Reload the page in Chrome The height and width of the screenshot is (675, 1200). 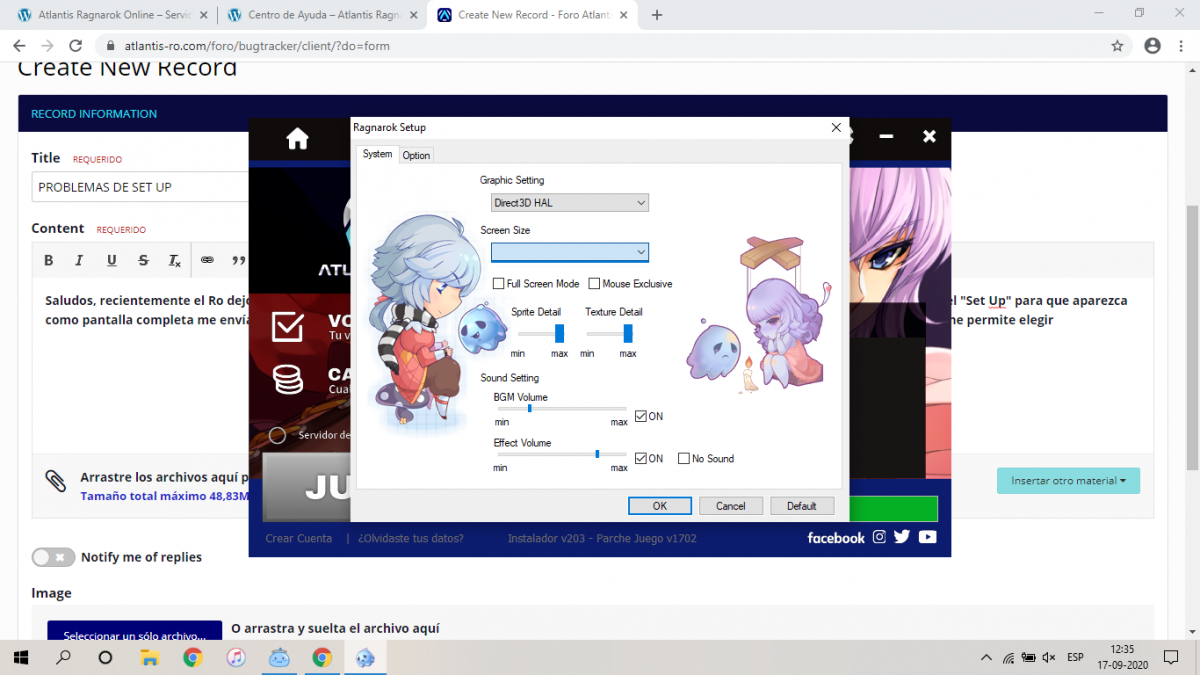click(75, 46)
